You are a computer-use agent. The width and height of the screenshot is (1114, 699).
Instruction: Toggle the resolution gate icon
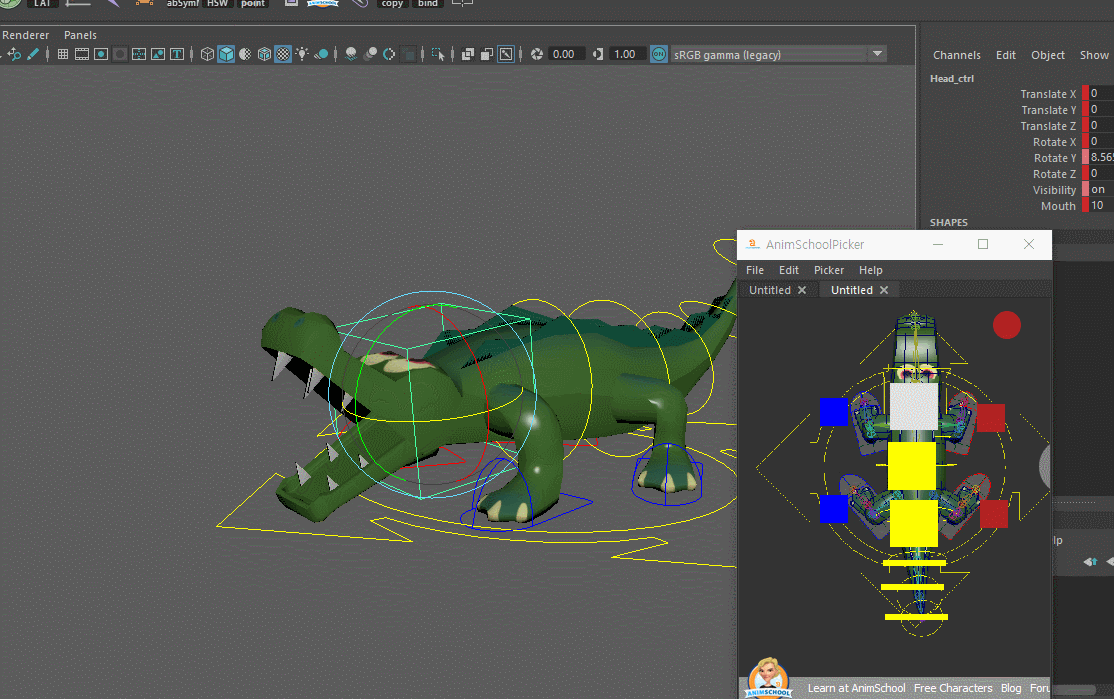(101, 54)
